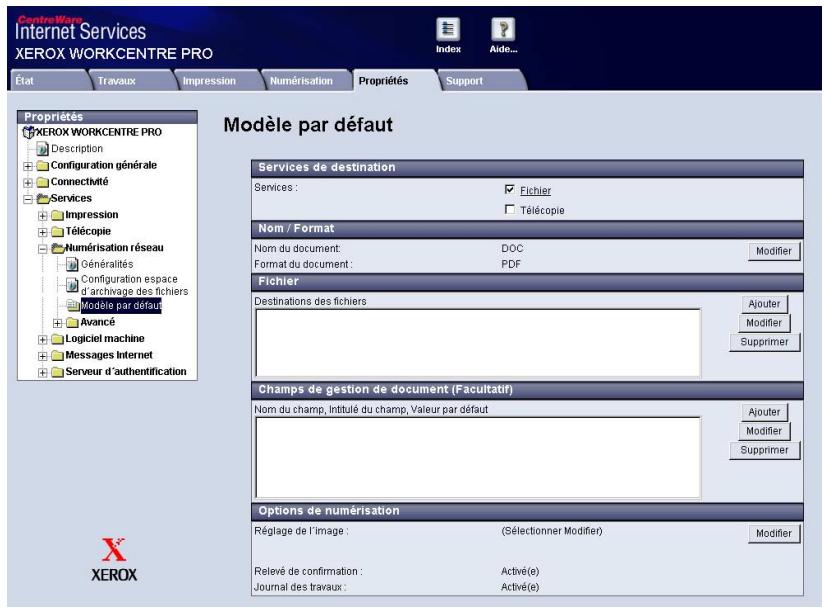
Task: Open the Impression tab
Action: (x=219, y=80)
